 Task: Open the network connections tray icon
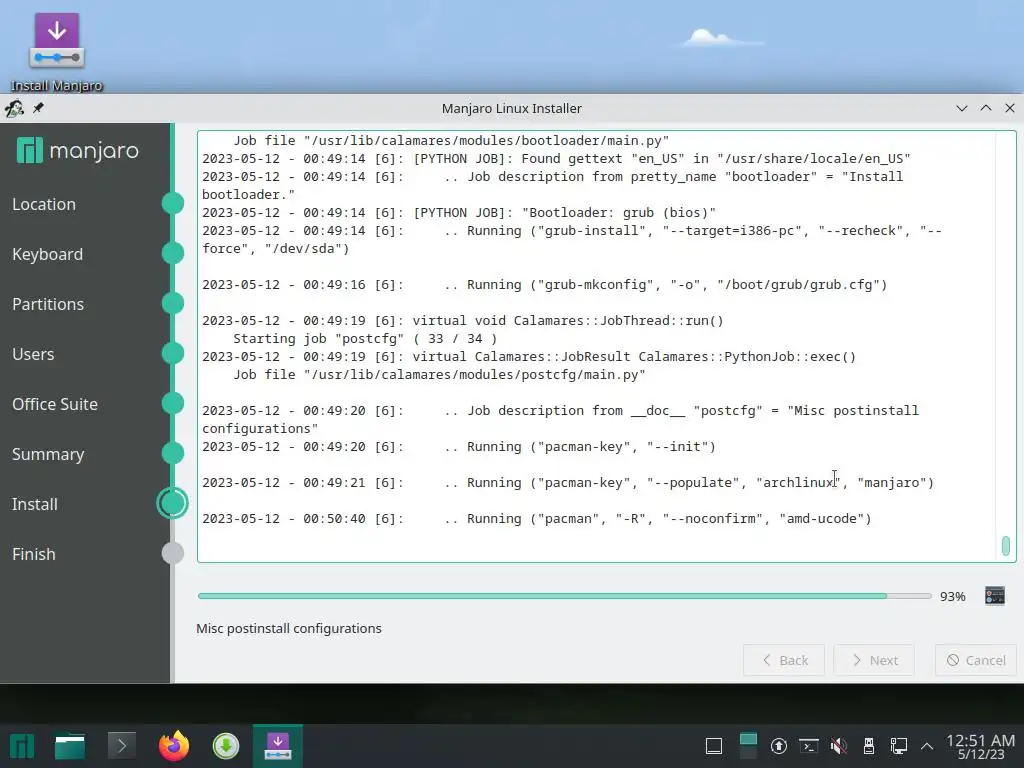[x=899, y=746]
